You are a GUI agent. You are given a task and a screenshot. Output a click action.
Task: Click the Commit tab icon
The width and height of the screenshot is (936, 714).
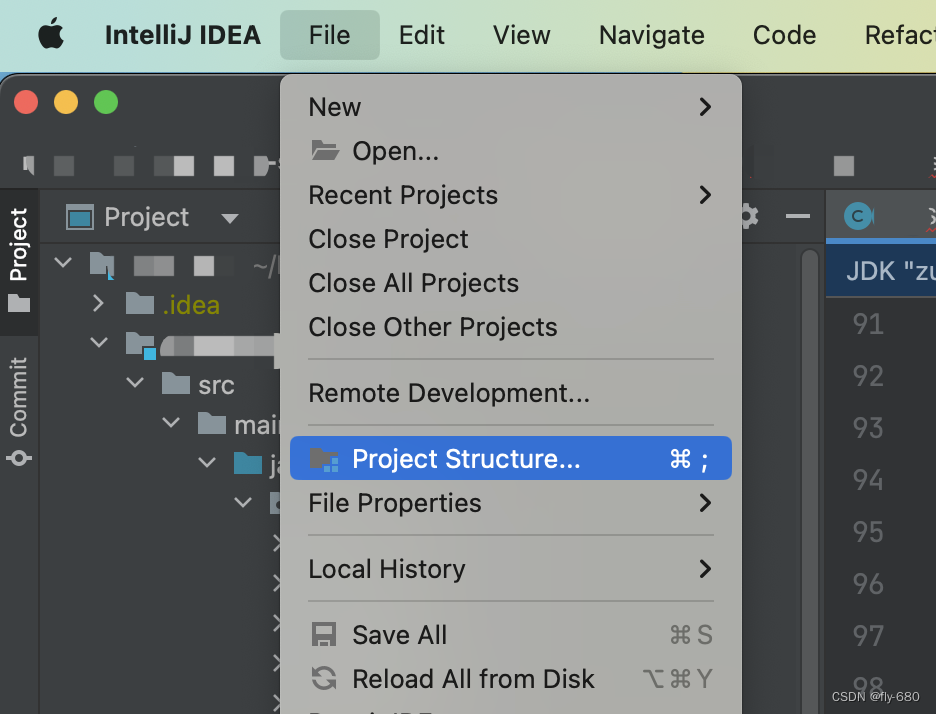pyautogui.click(x=19, y=458)
